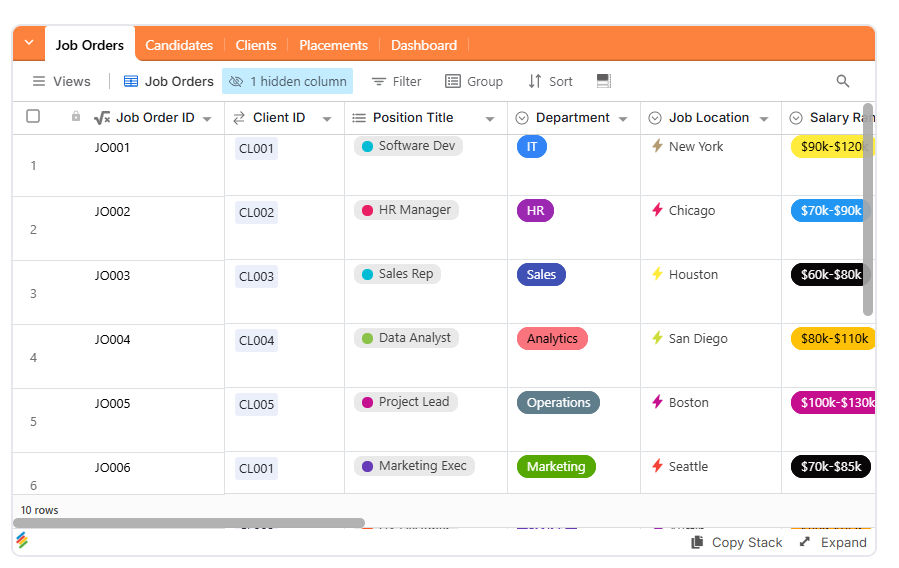Toggle the 1 hidden column control

tap(288, 81)
